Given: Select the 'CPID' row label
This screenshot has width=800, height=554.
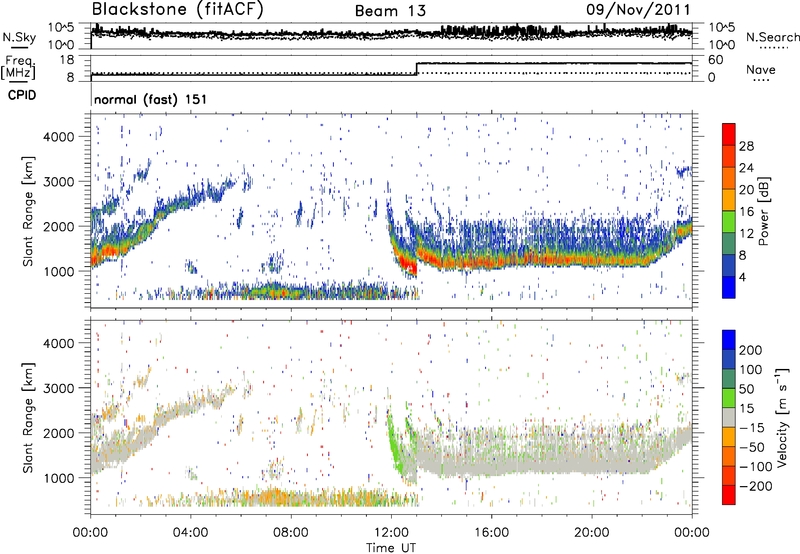Looking at the screenshot, I should (22, 95).
